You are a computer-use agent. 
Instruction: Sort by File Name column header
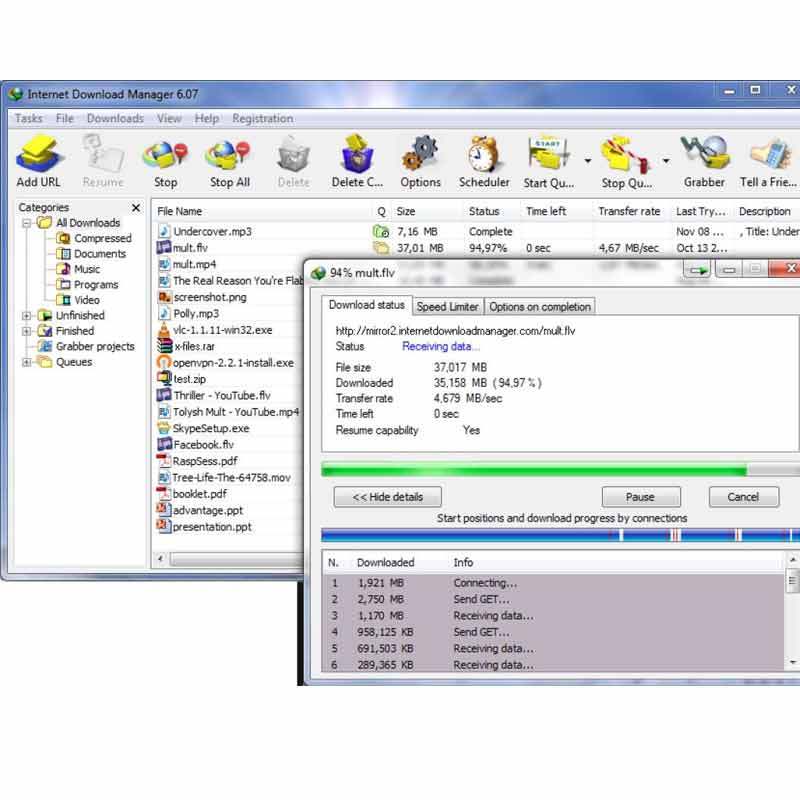tap(180, 211)
